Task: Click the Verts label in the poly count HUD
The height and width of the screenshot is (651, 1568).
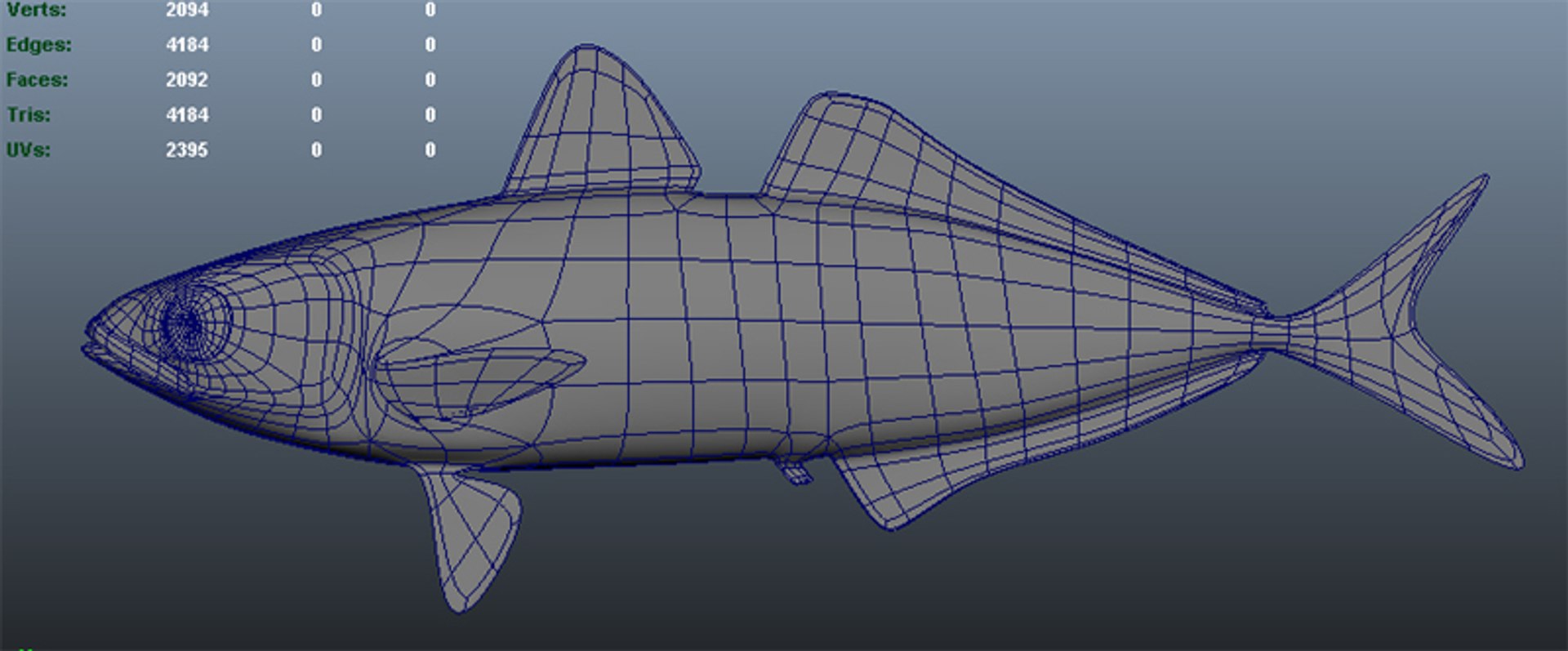Action: [x=36, y=10]
